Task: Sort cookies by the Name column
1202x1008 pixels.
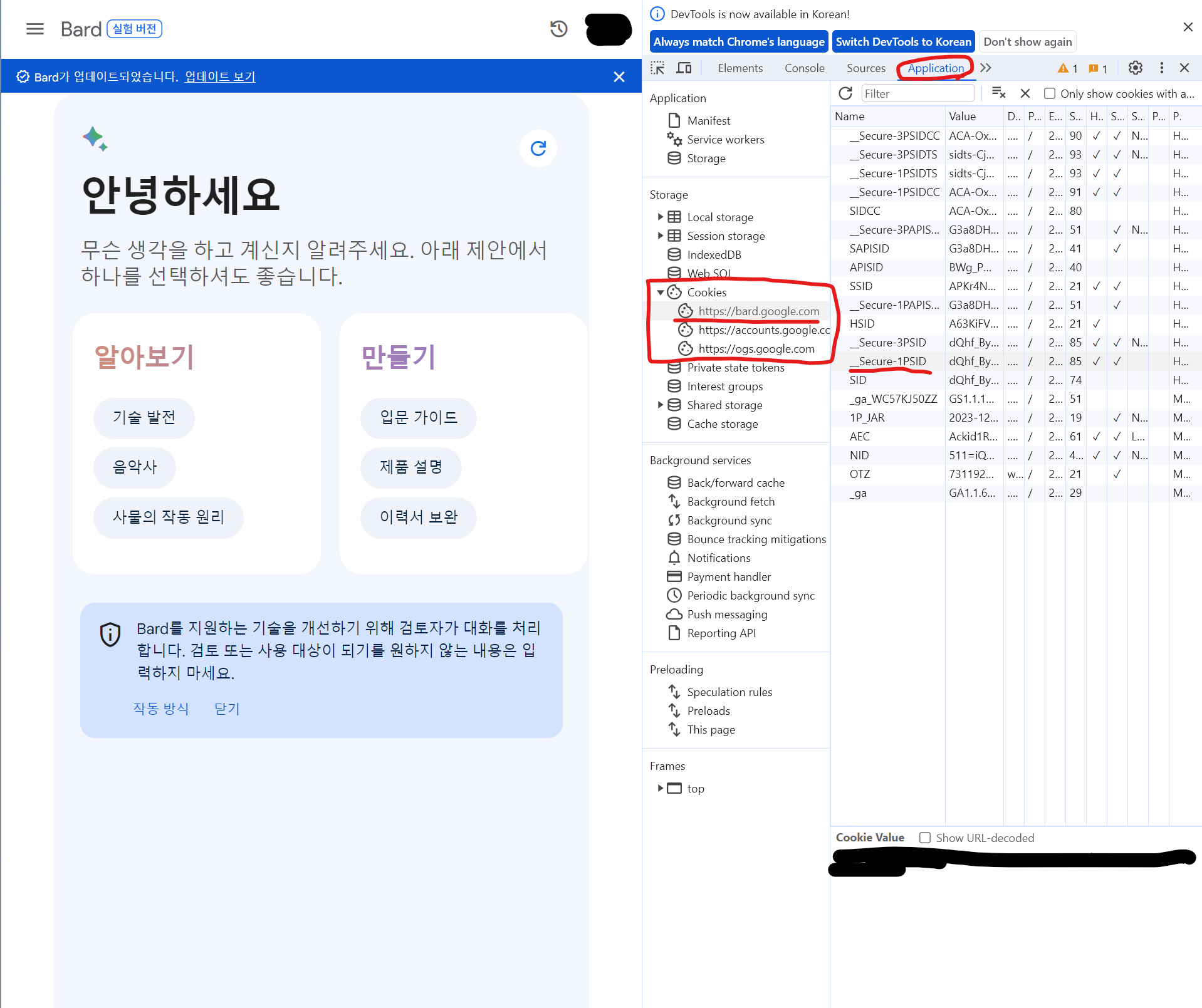Action: [x=887, y=116]
